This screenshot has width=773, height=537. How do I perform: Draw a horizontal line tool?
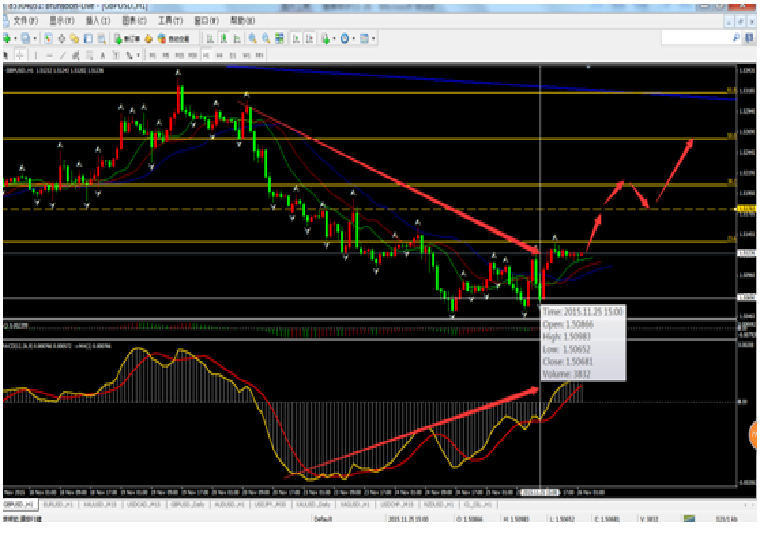(49, 55)
